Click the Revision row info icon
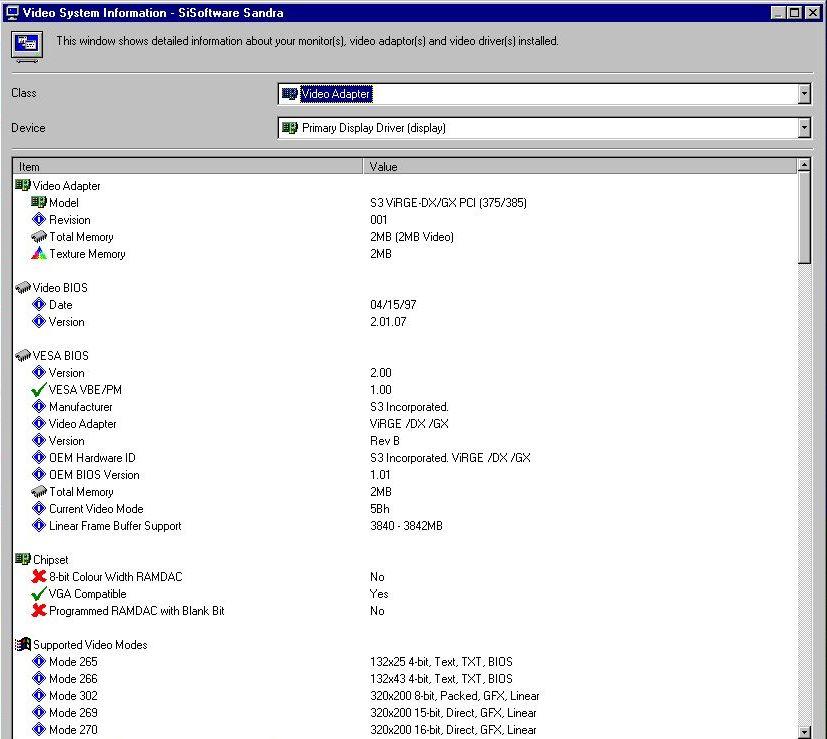 tap(39, 219)
